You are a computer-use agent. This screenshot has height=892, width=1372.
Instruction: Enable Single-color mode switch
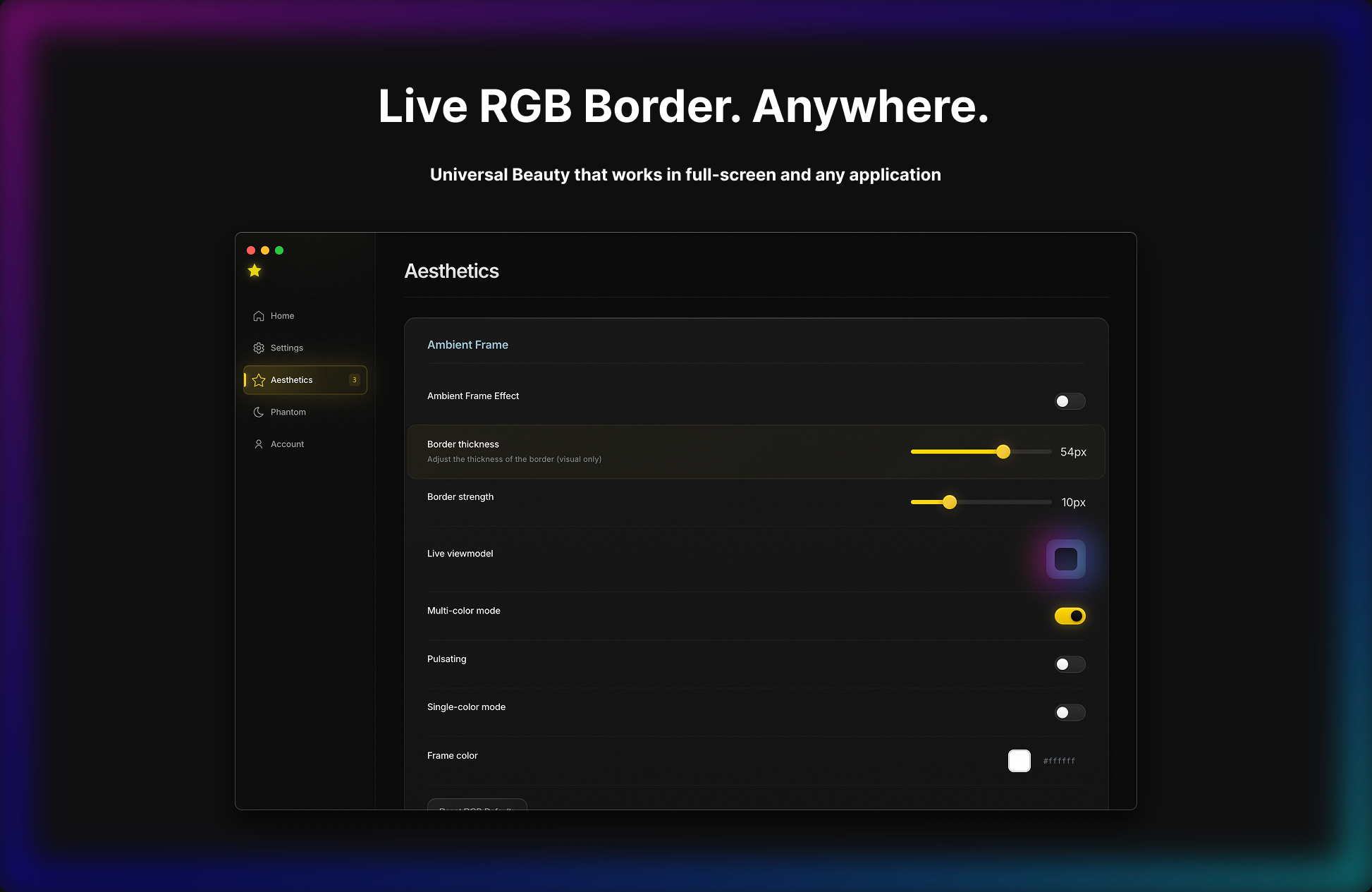coord(1070,712)
